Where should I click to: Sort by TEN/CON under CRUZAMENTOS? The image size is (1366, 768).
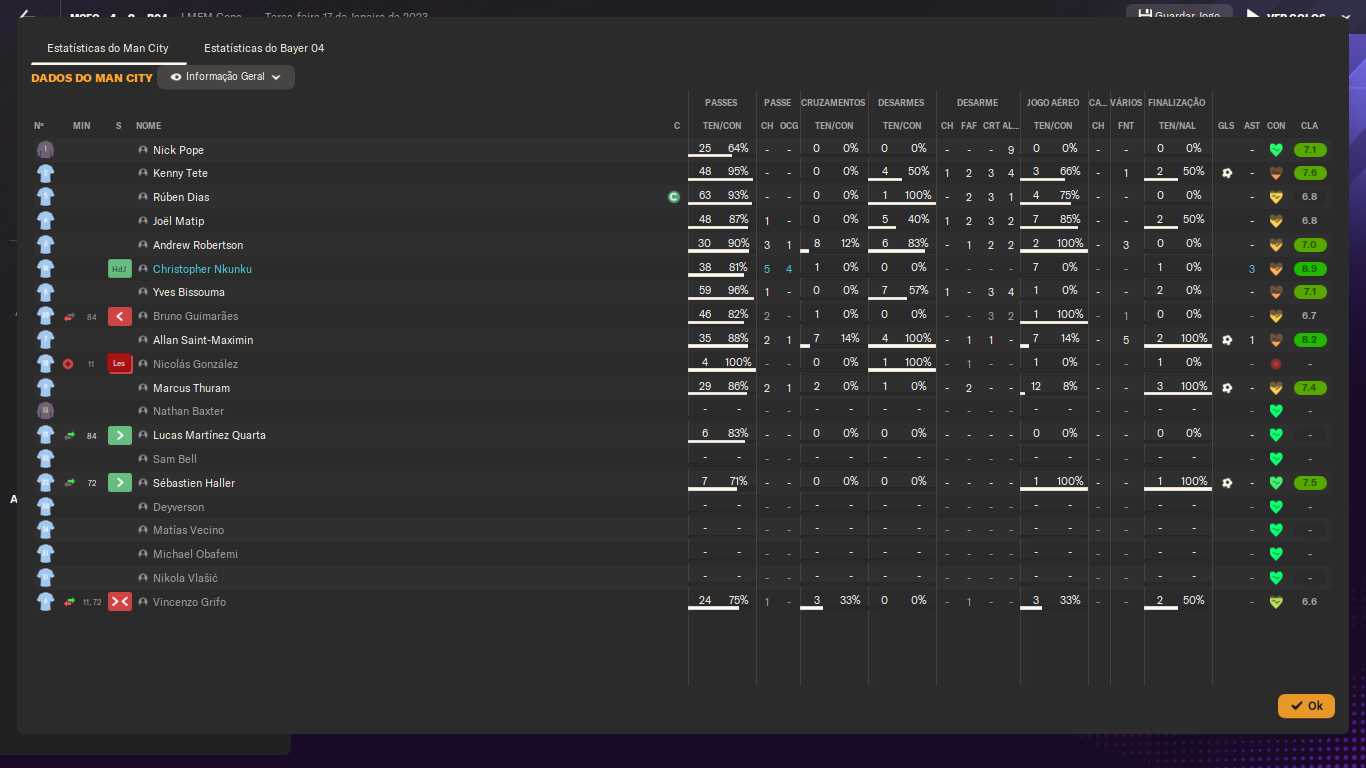click(834, 126)
